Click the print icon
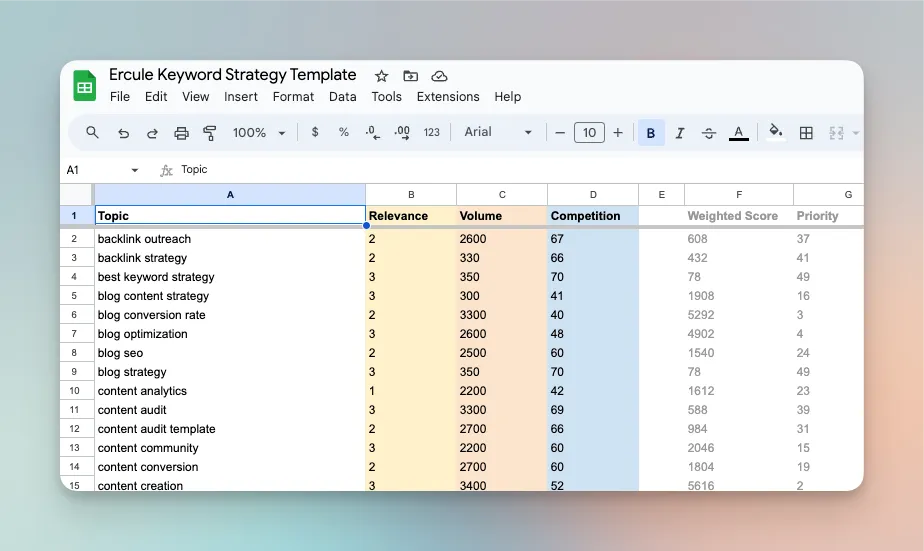The image size is (924, 551). click(181, 133)
